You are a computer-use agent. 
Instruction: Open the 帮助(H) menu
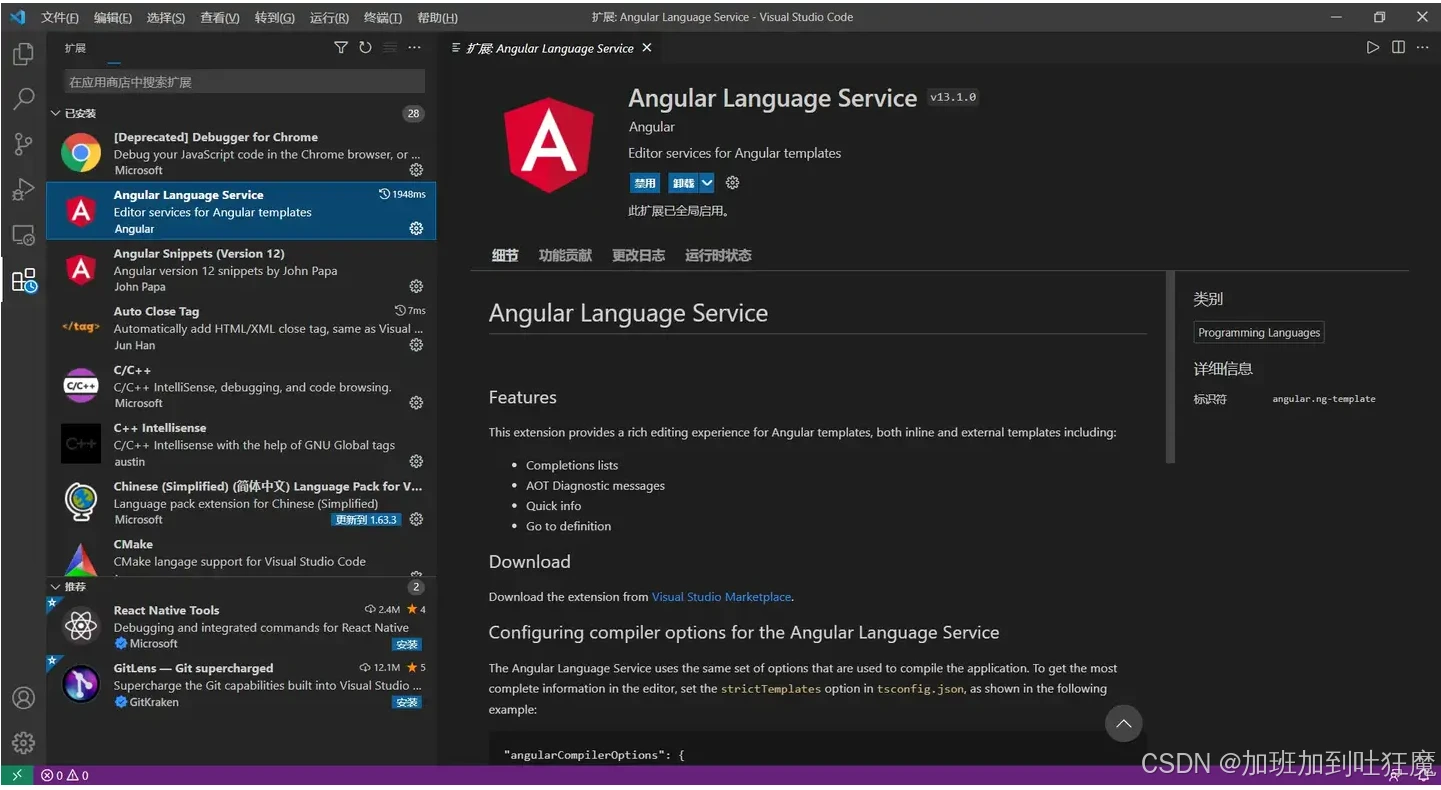437,17
